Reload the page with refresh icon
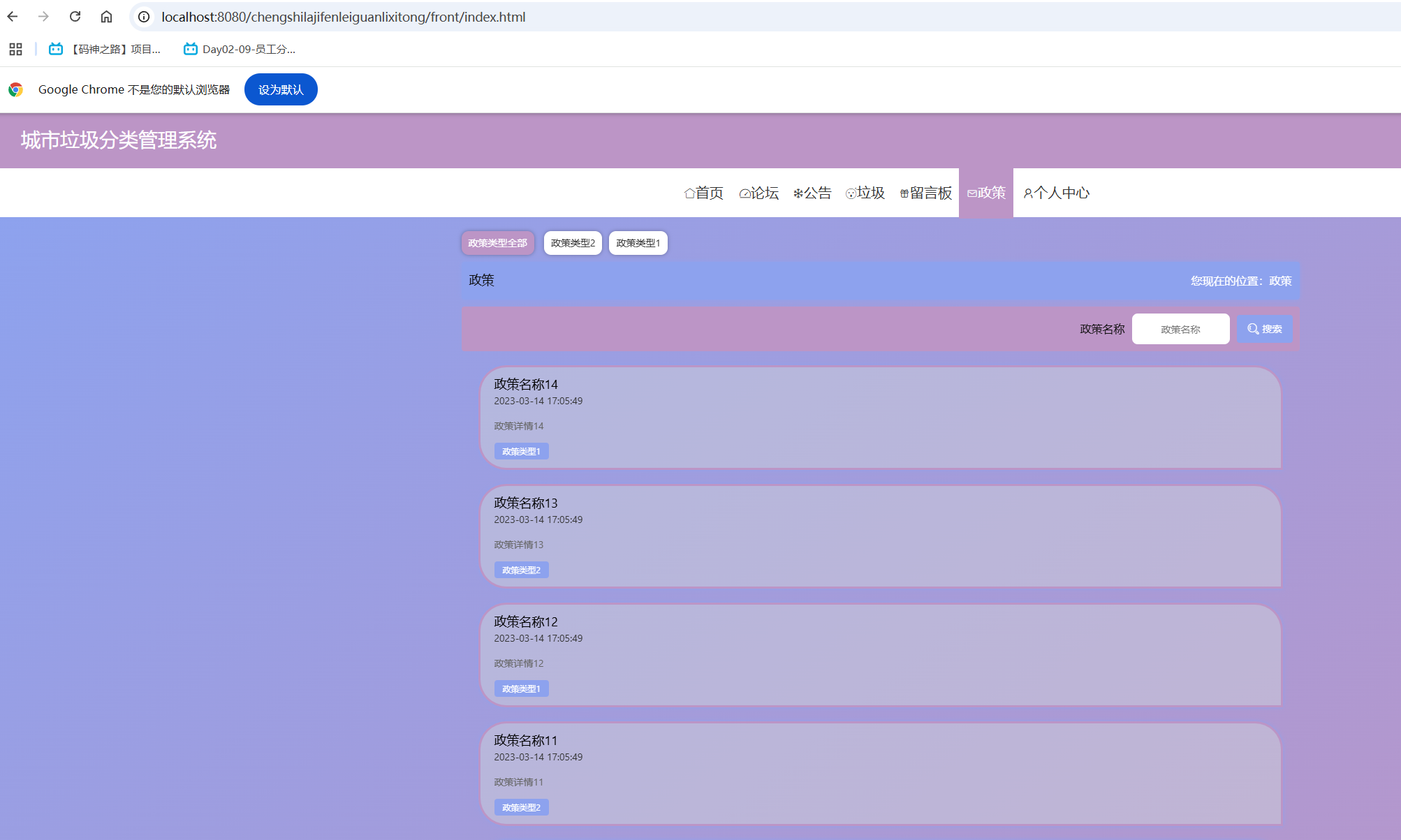 75,17
